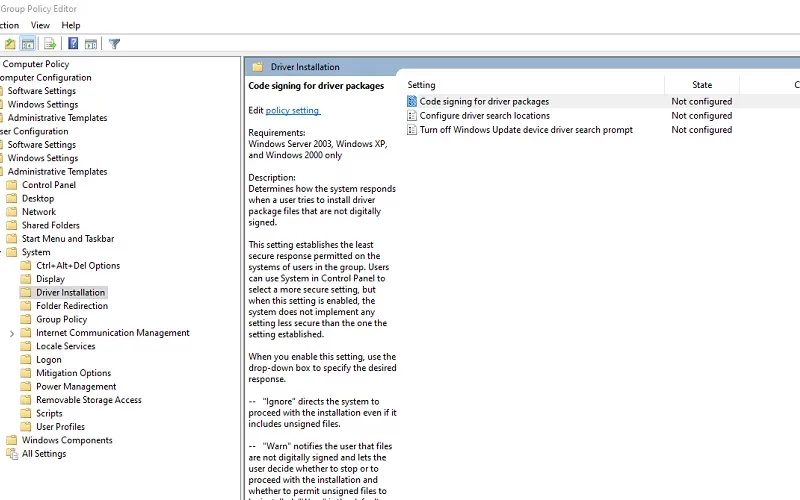Select Power Management tree item
Viewport: 800px width, 500px height.
tap(76, 387)
